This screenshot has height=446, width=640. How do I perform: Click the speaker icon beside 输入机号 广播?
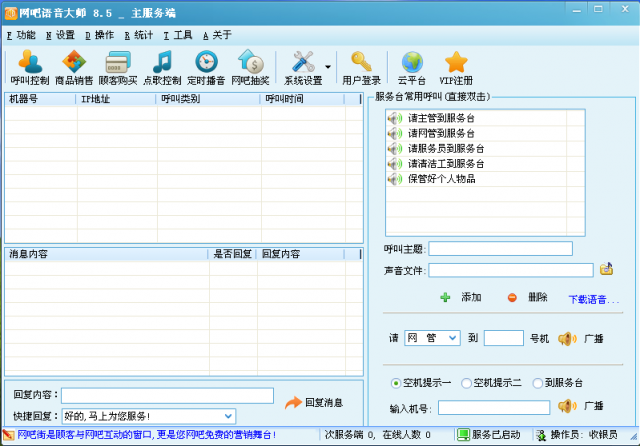(567, 406)
